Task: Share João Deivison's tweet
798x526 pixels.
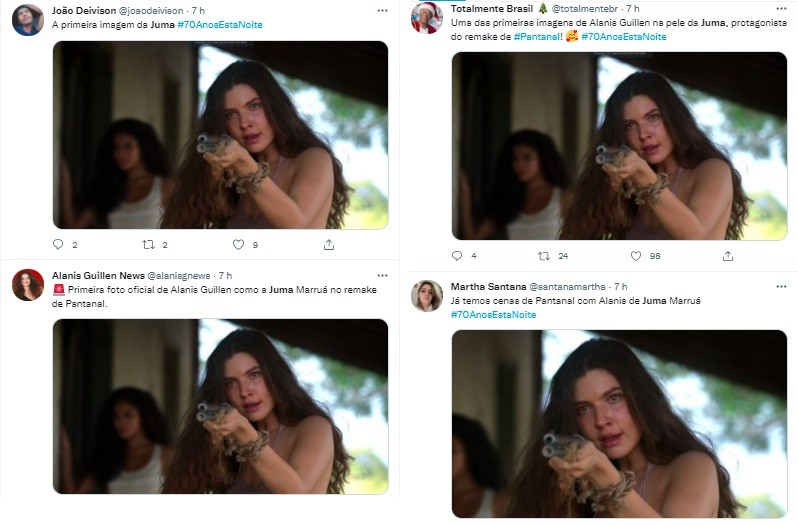Action: 329,244
